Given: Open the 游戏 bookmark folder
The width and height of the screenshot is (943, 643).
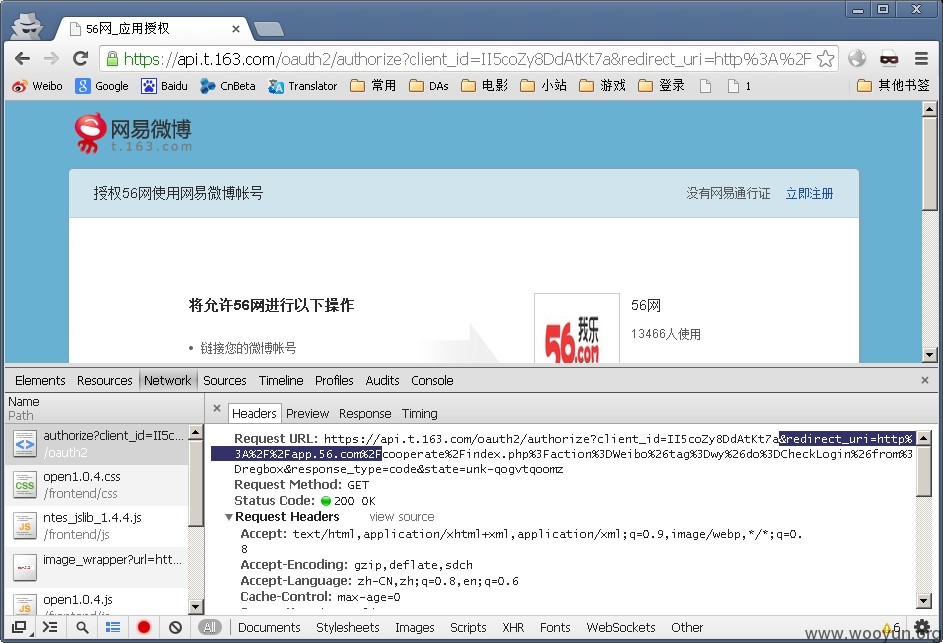Looking at the screenshot, I should click(602, 86).
